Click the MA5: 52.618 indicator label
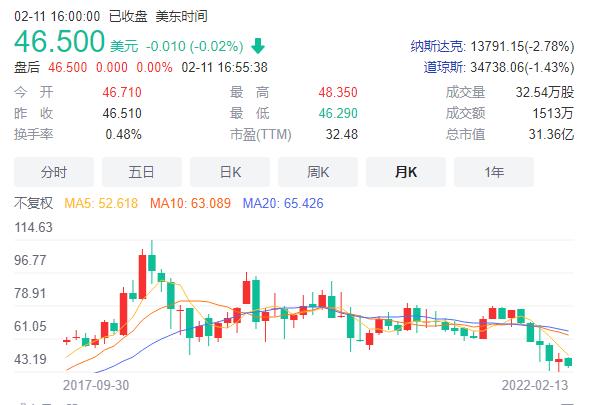 click(101, 203)
